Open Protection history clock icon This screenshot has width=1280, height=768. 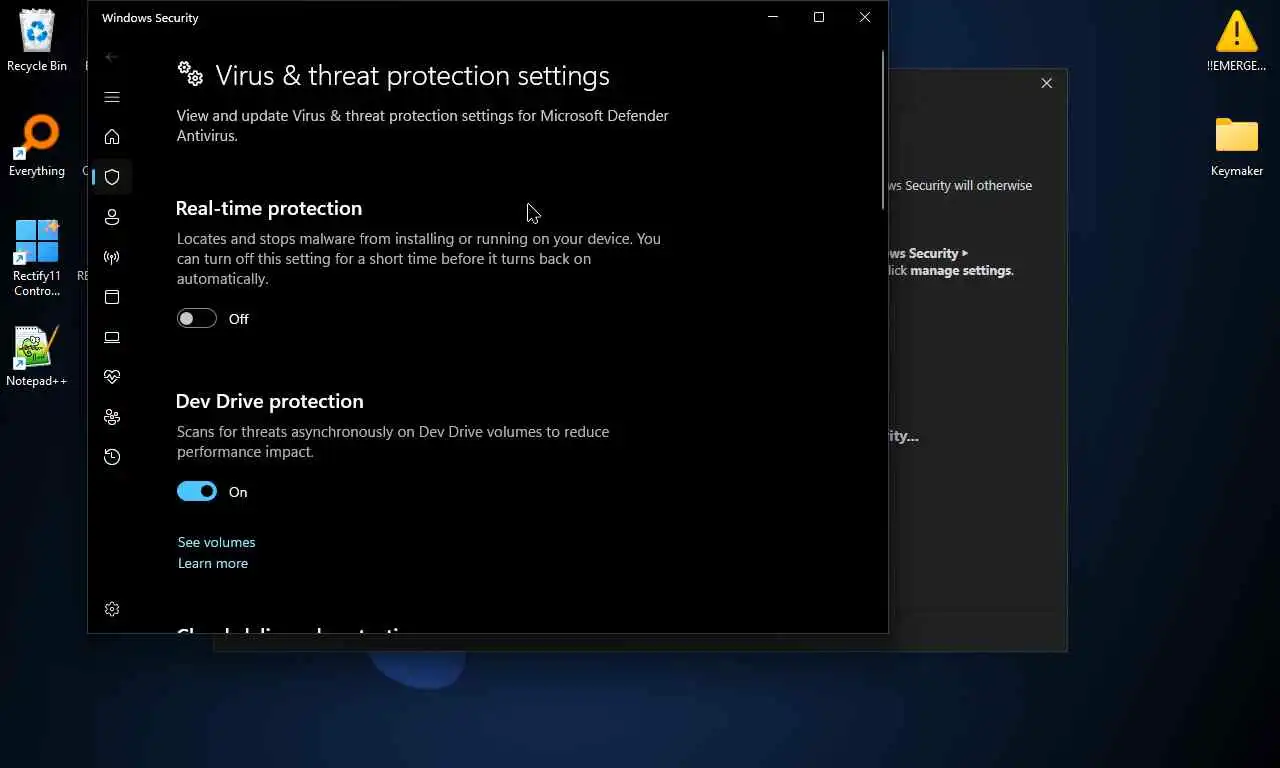pos(112,457)
